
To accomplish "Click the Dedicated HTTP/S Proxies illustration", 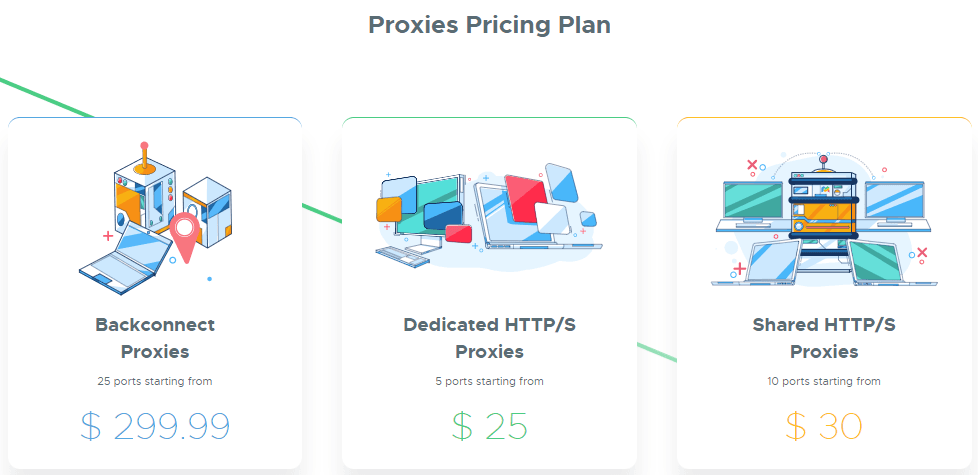I will tap(489, 214).
